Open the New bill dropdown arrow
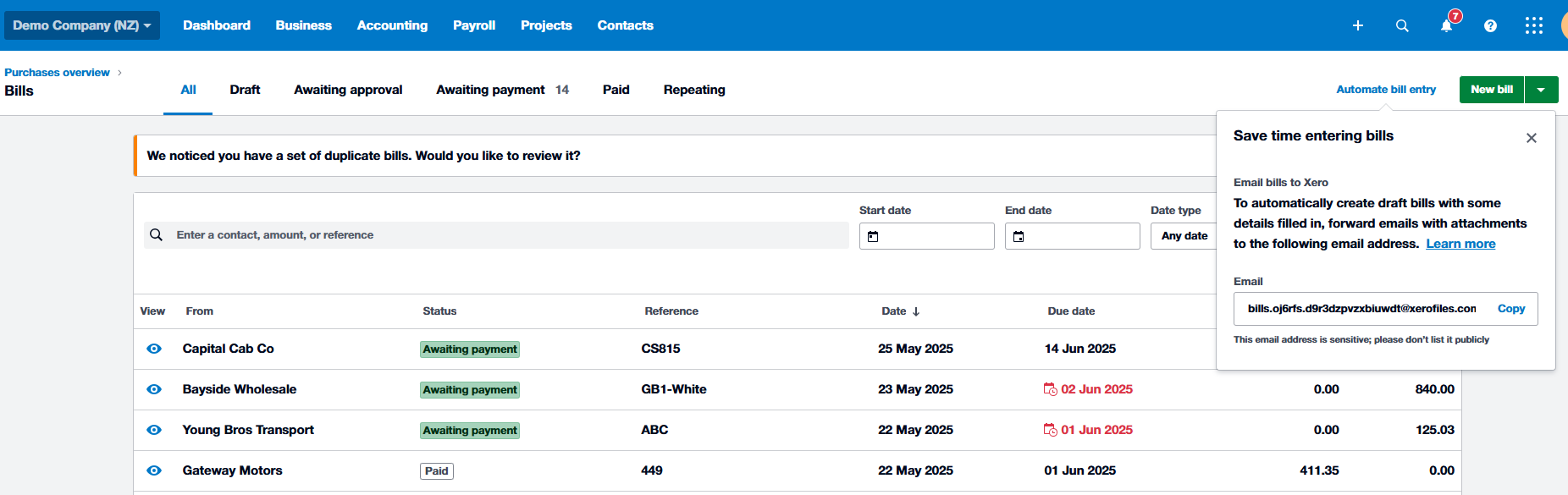Viewport: 1568px width, 495px height. click(x=1541, y=90)
